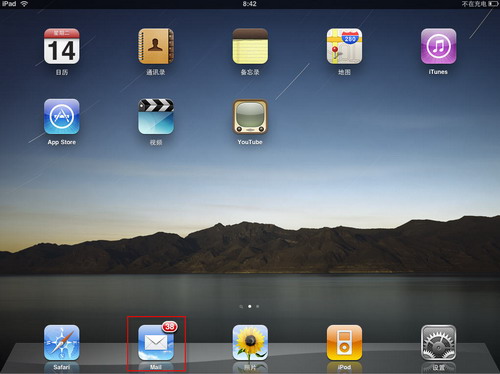
Task: Open the Photos sunflower app
Action: (250, 343)
